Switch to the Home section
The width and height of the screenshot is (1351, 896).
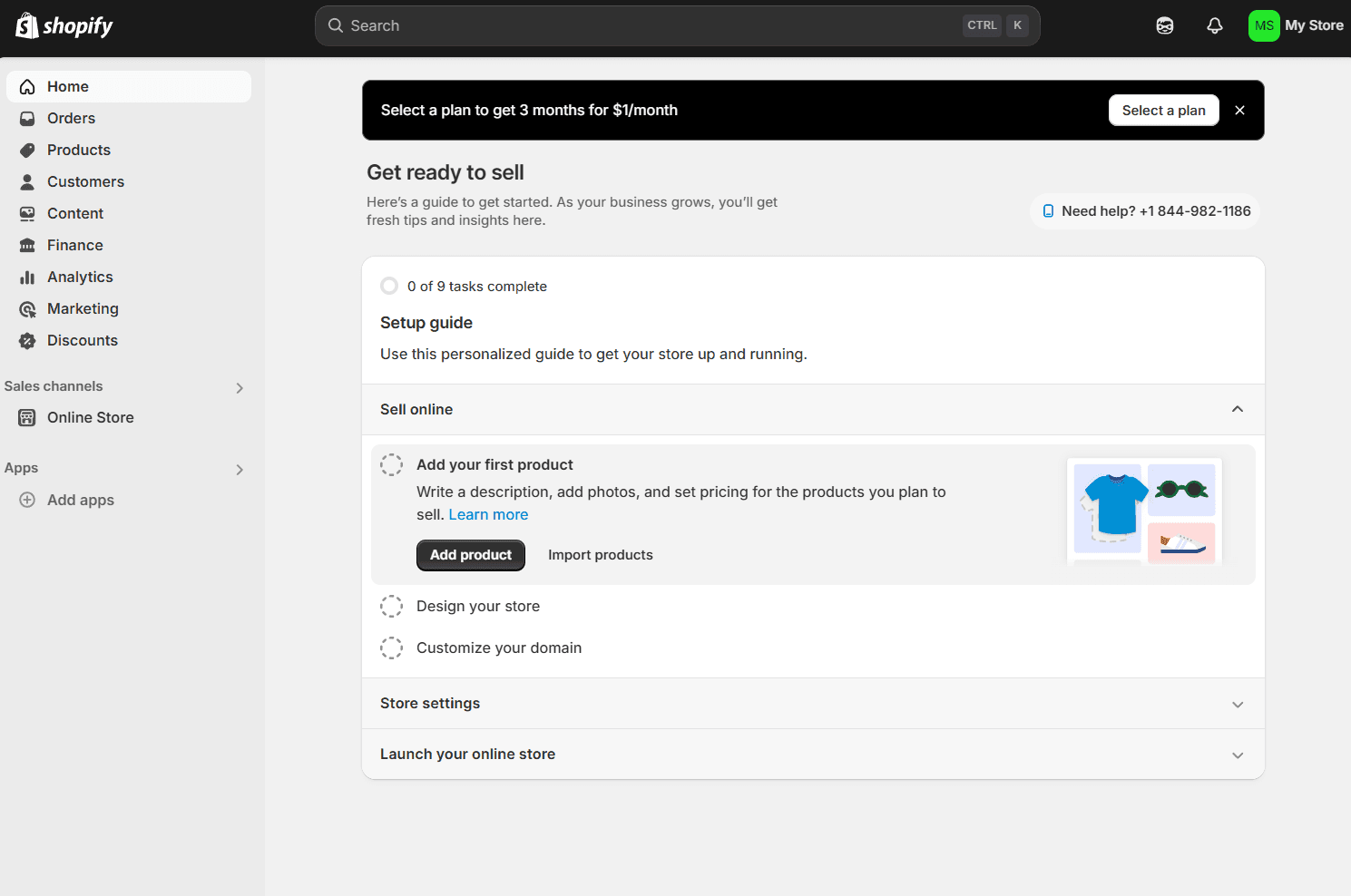tap(67, 86)
